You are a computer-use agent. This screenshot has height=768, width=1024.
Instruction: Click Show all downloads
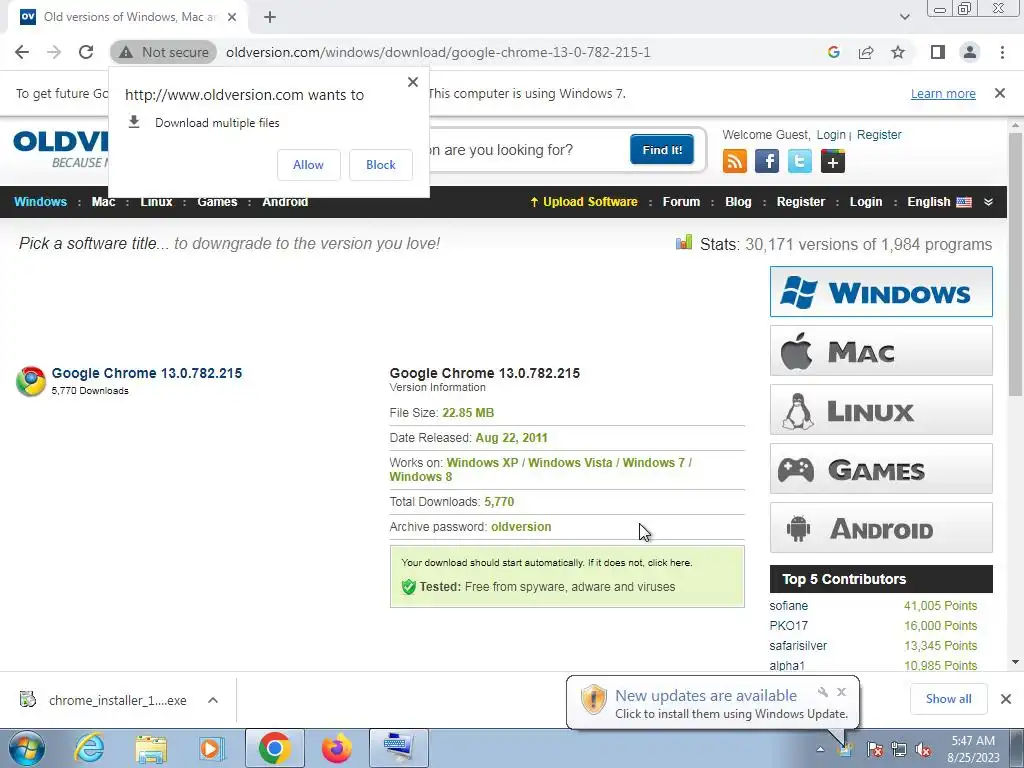pos(948,699)
